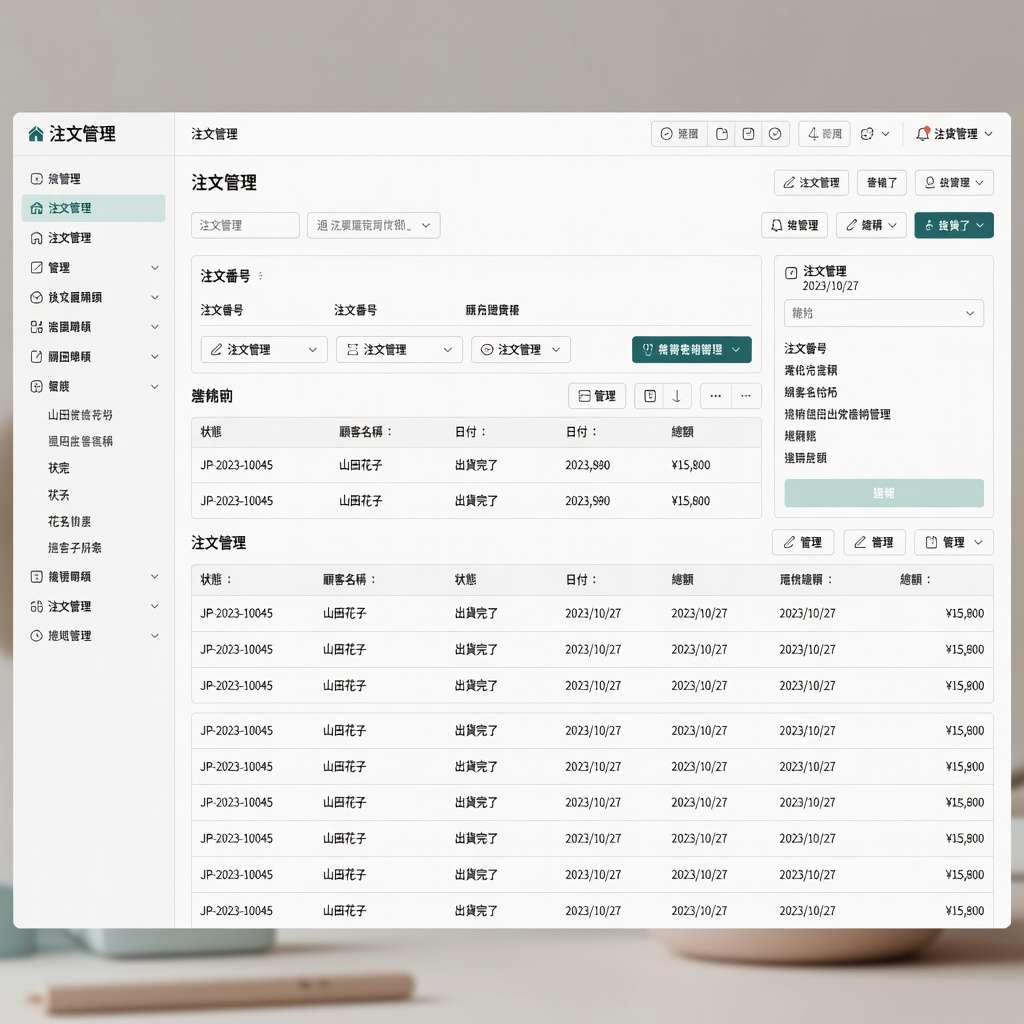Screen dimensions: 1024x1024
Task: Click the pencil-square icon beside sidebar 管理
Action: (37, 268)
